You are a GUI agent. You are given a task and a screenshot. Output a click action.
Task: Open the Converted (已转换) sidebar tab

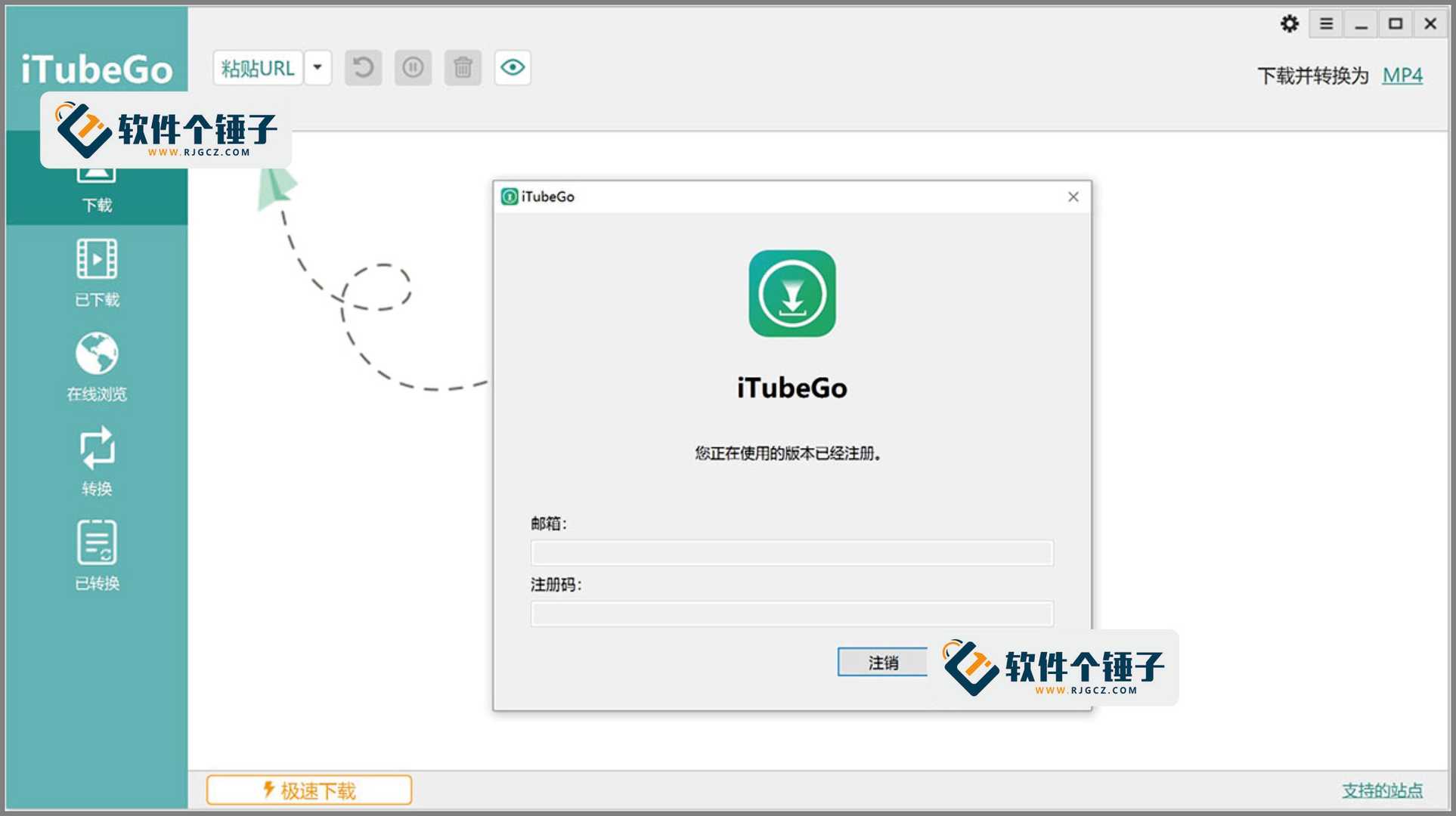97,556
